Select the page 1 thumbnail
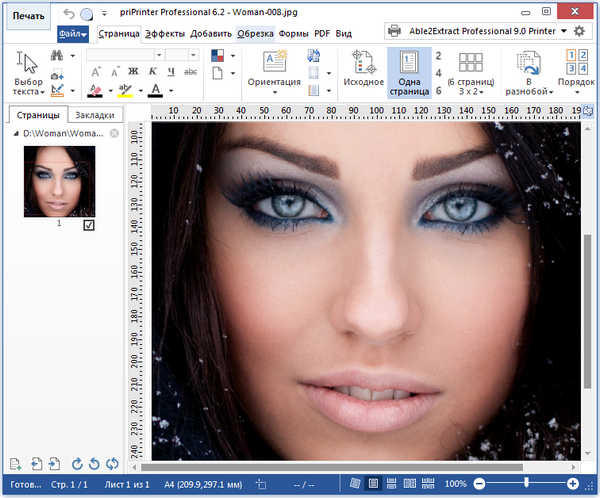600x498 pixels. (x=59, y=181)
